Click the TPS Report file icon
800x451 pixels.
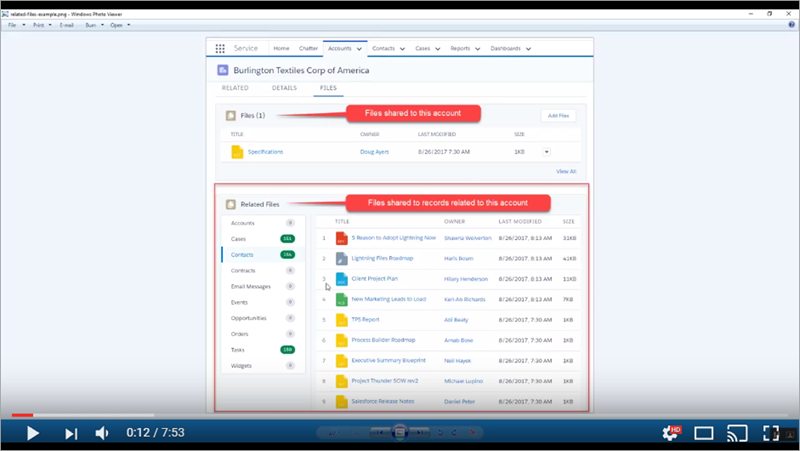[341, 320]
